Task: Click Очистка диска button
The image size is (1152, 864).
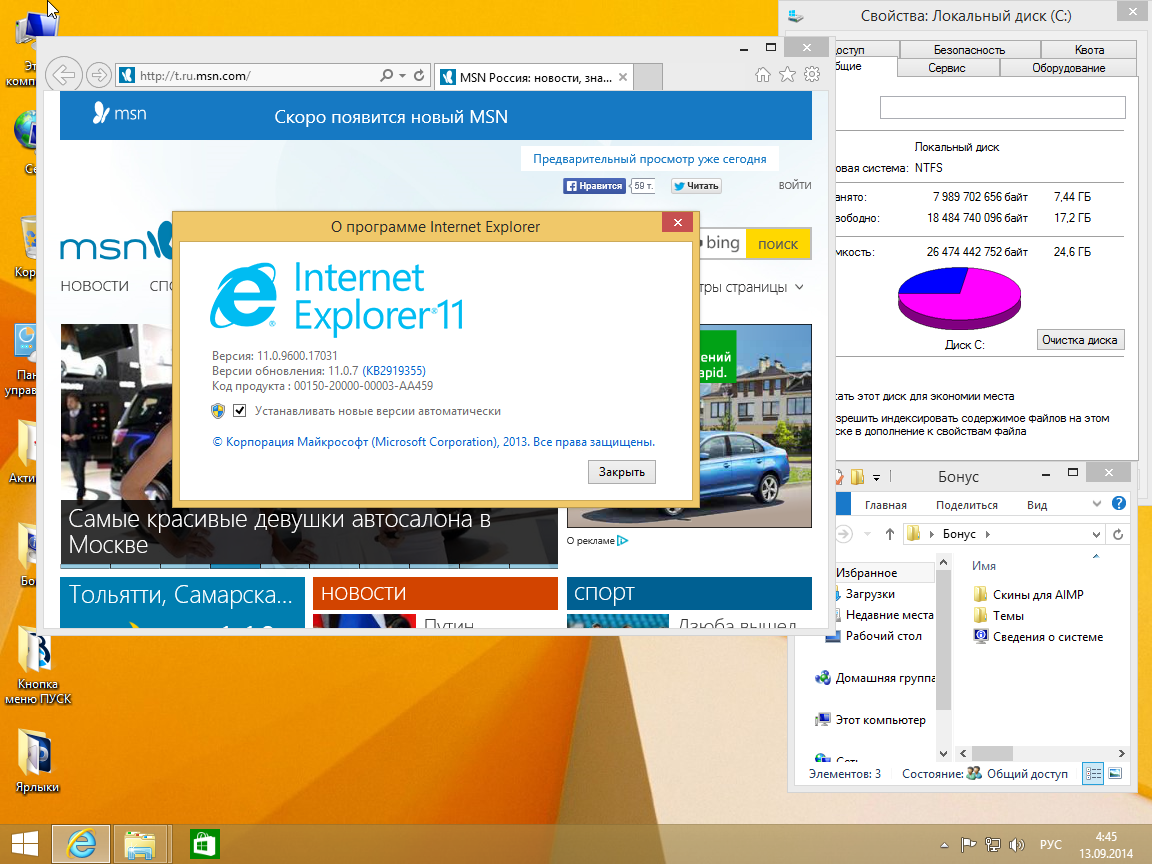Action: [x=1079, y=339]
